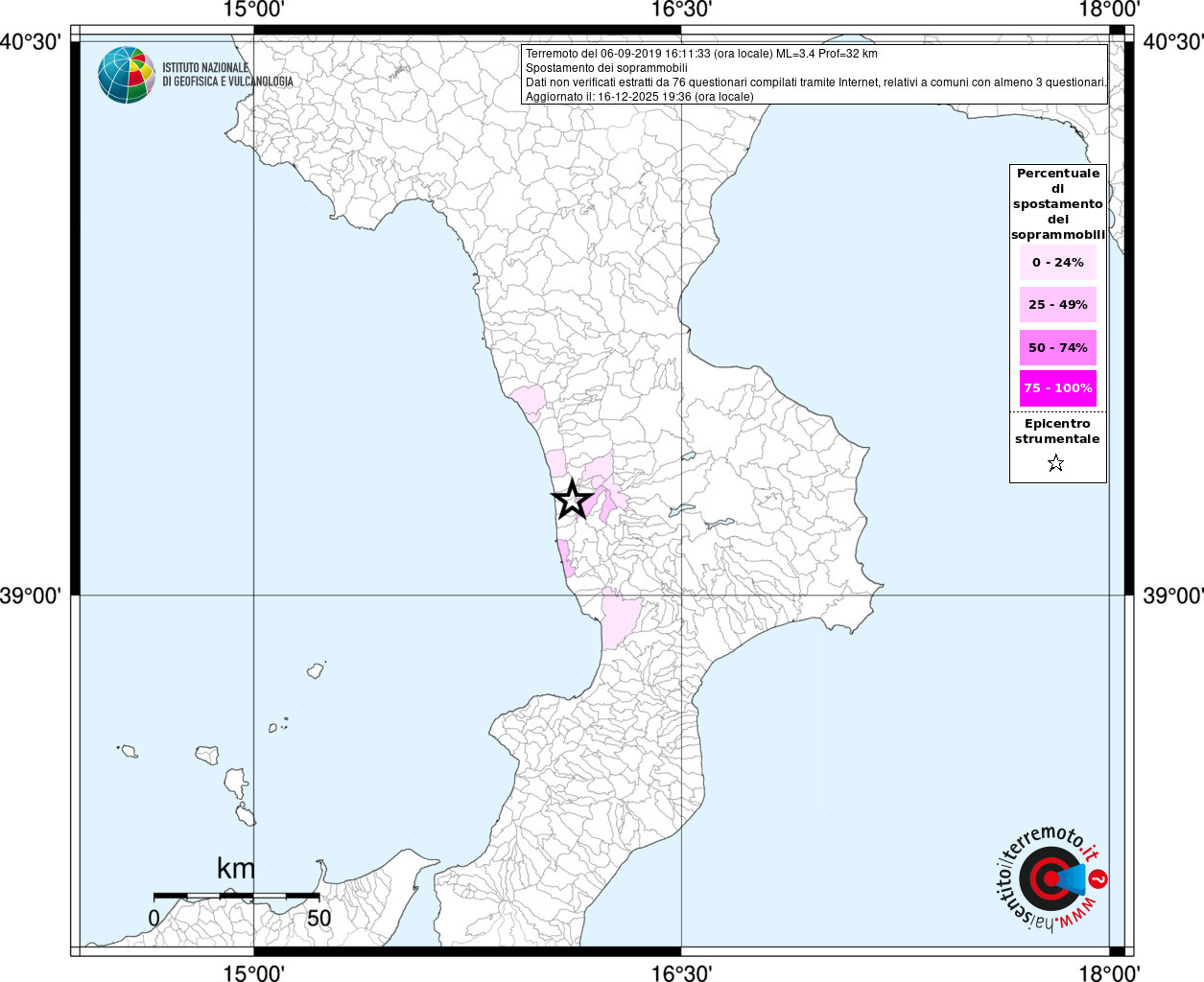The image size is (1204, 982).
Task: Click the small star symbol in the legend
Action: (1056, 463)
